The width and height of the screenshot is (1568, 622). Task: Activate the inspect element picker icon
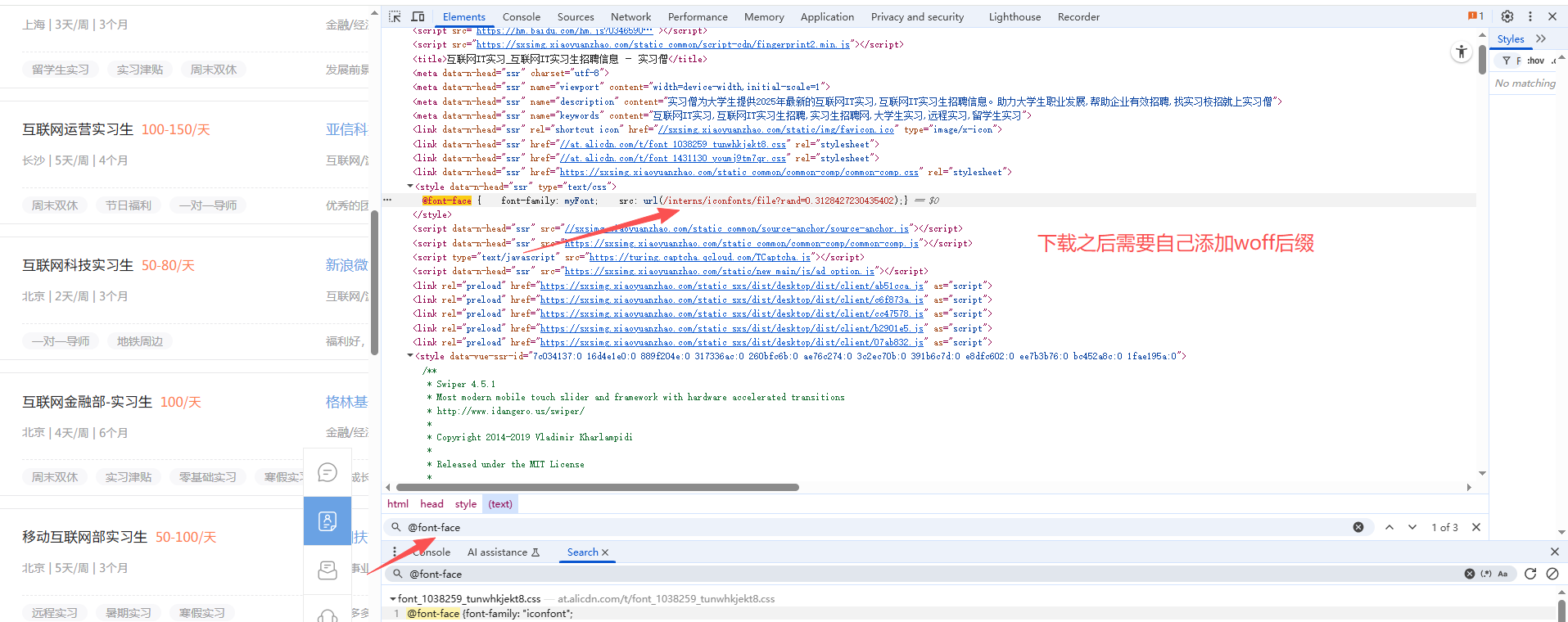point(395,16)
